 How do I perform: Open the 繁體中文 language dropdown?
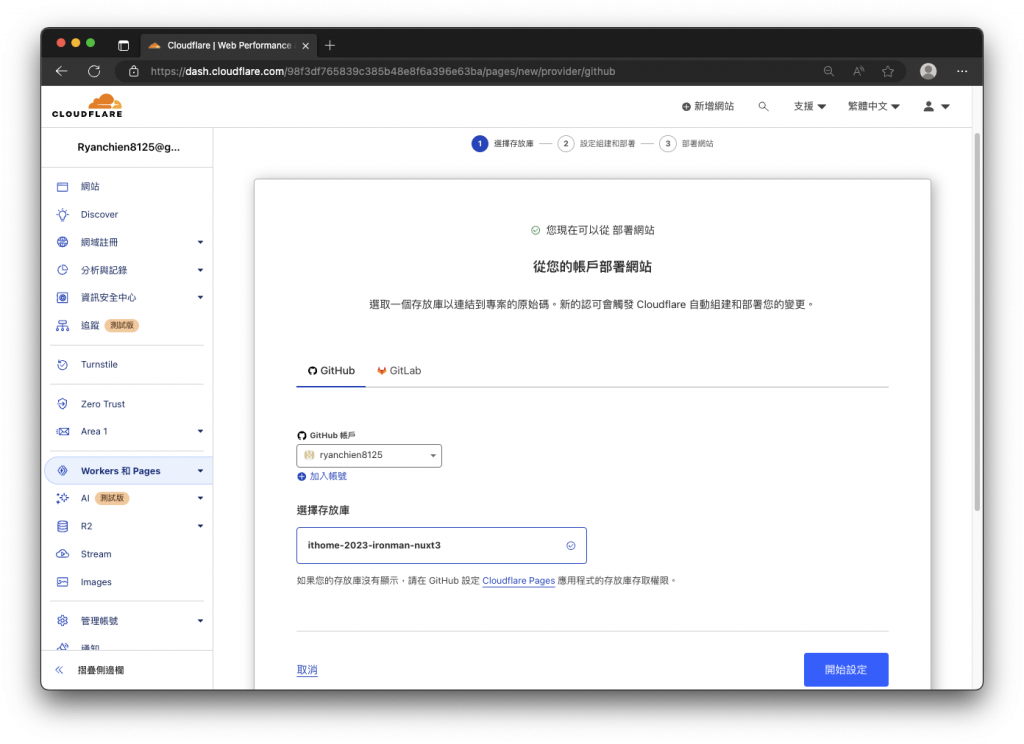874,106
